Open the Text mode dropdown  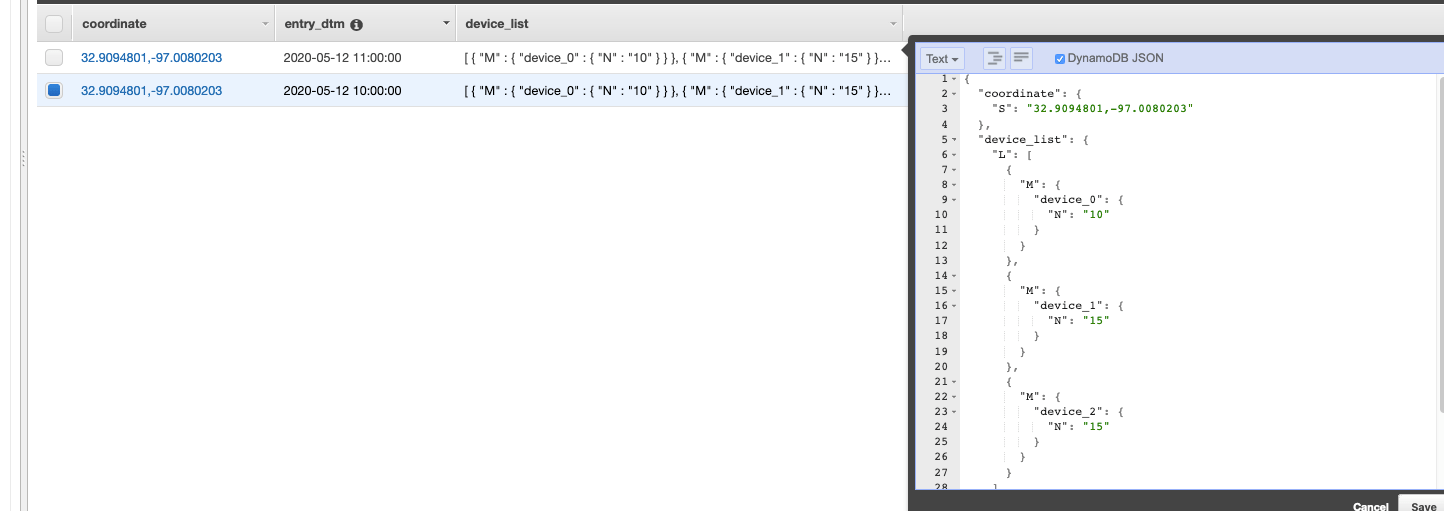(x=942, y=59)
